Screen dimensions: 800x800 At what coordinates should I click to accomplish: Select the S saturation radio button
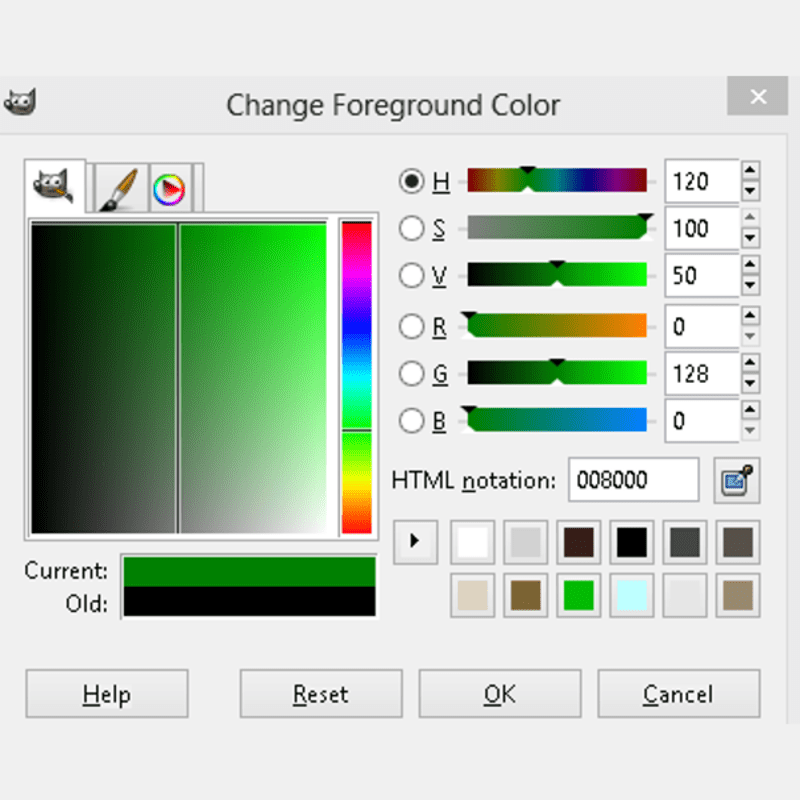(411, 229)
